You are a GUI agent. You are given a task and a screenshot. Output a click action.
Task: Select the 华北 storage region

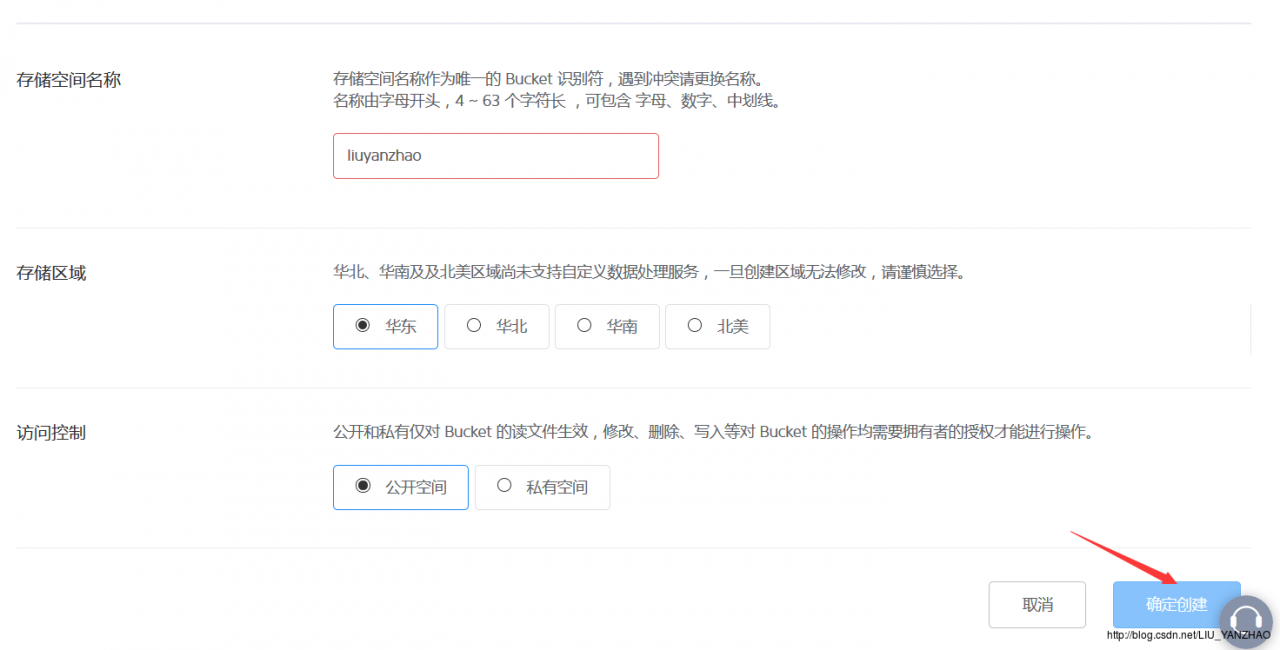click(x=497, y=326)
